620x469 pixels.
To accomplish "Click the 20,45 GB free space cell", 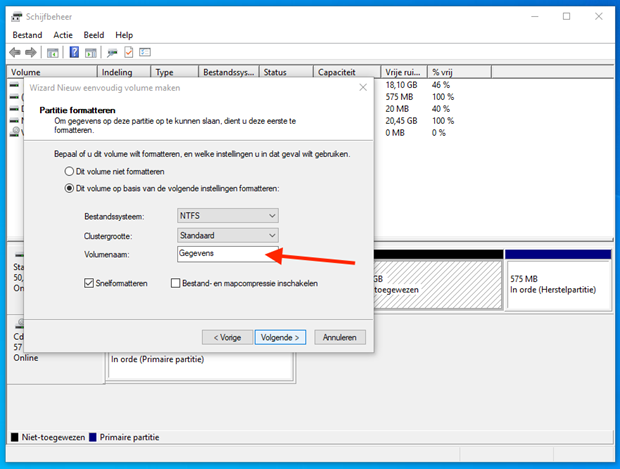I will (x=401, y=121).
